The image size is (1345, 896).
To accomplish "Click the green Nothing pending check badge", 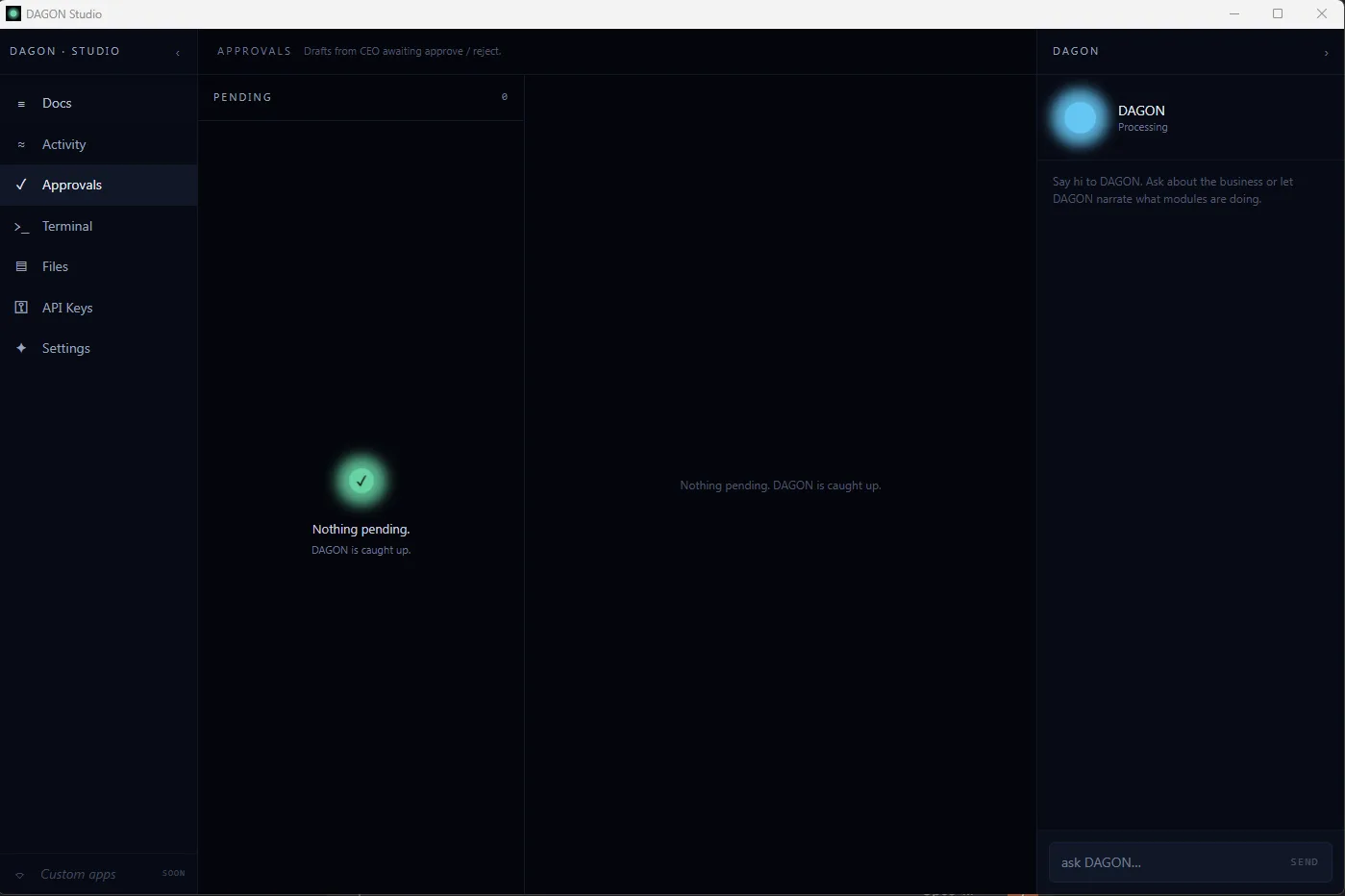I will [x=361, y=480].
